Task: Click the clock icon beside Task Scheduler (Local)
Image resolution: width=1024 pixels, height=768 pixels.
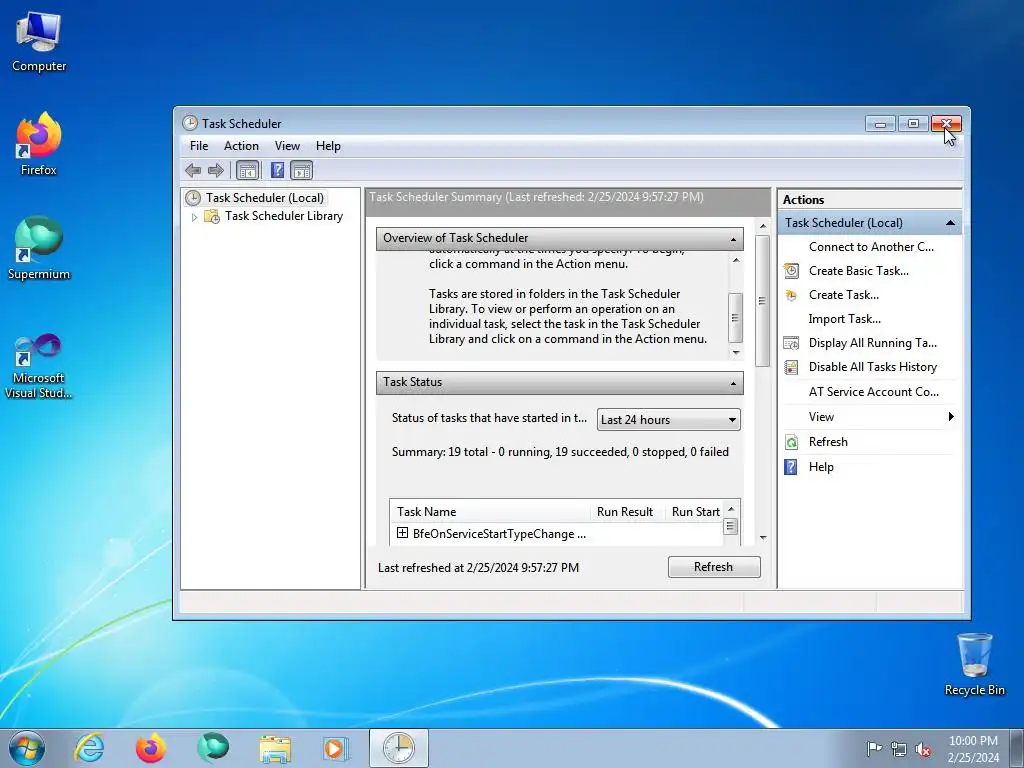Action: point(193,198)
